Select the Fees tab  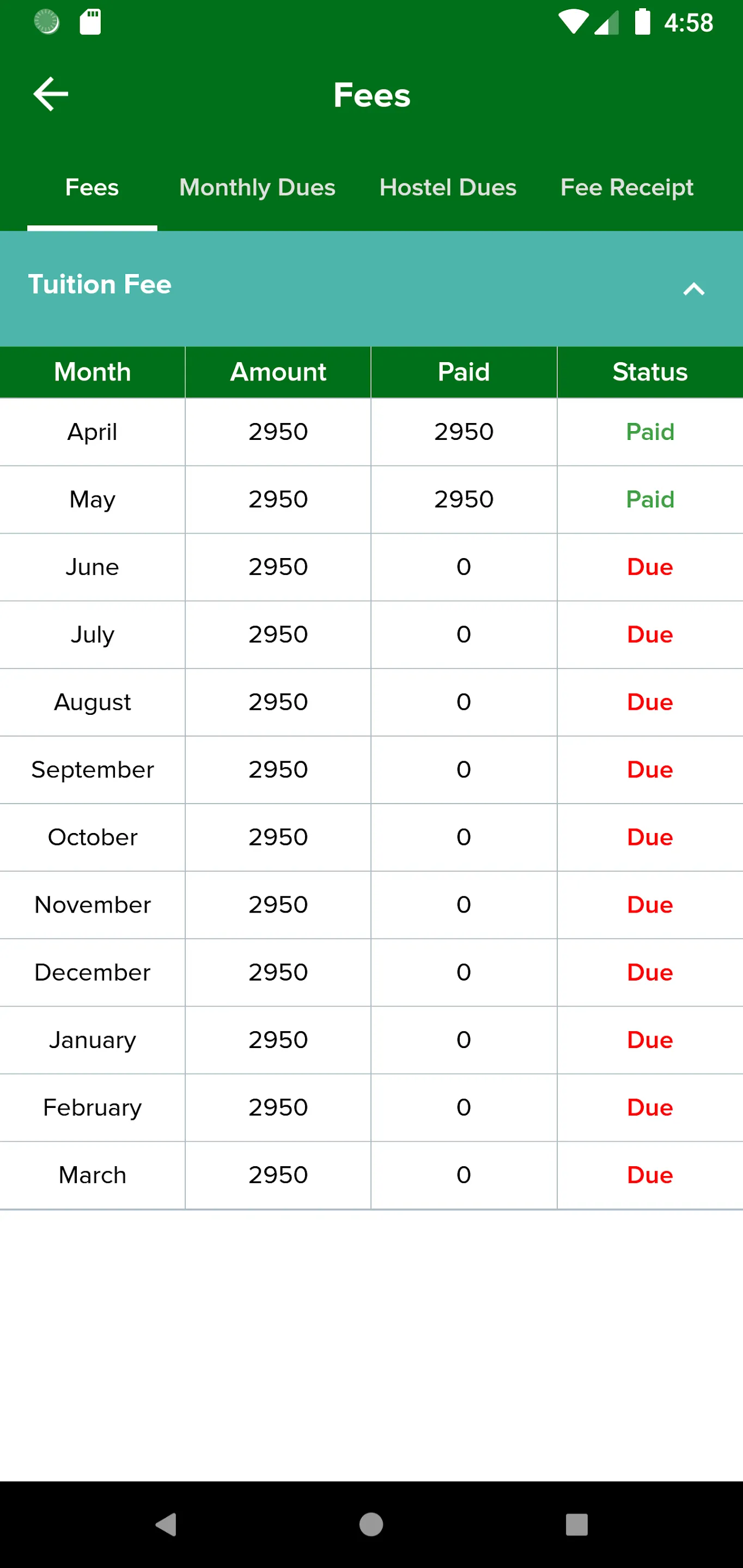click(92, 187)
